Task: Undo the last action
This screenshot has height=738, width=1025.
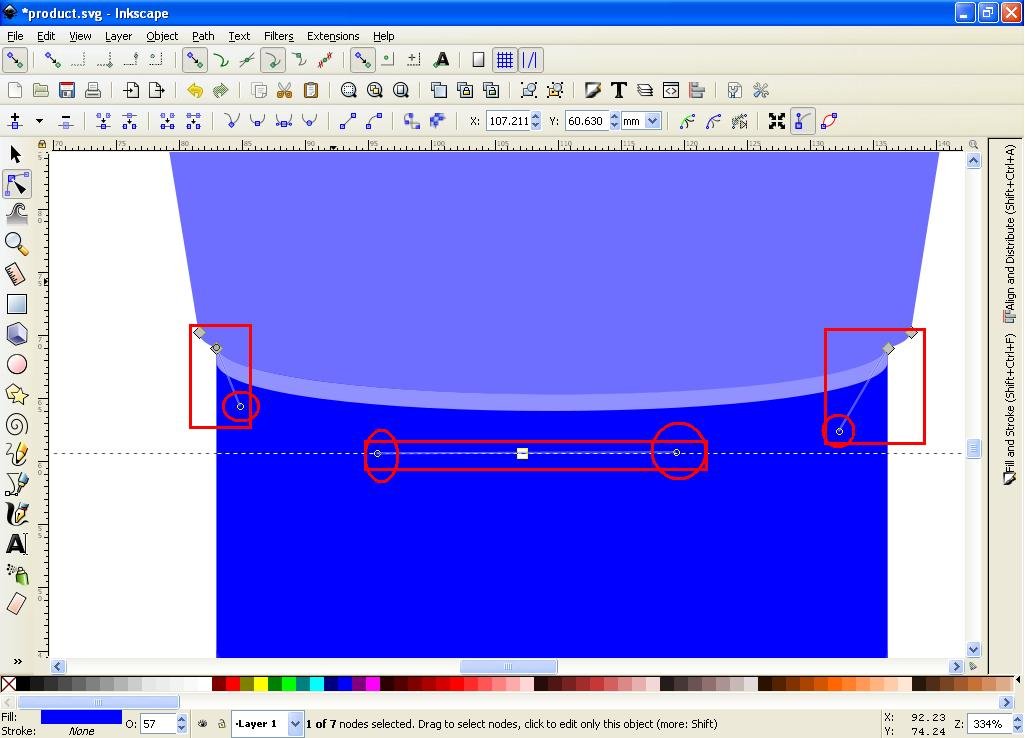Action: [195, 90]
